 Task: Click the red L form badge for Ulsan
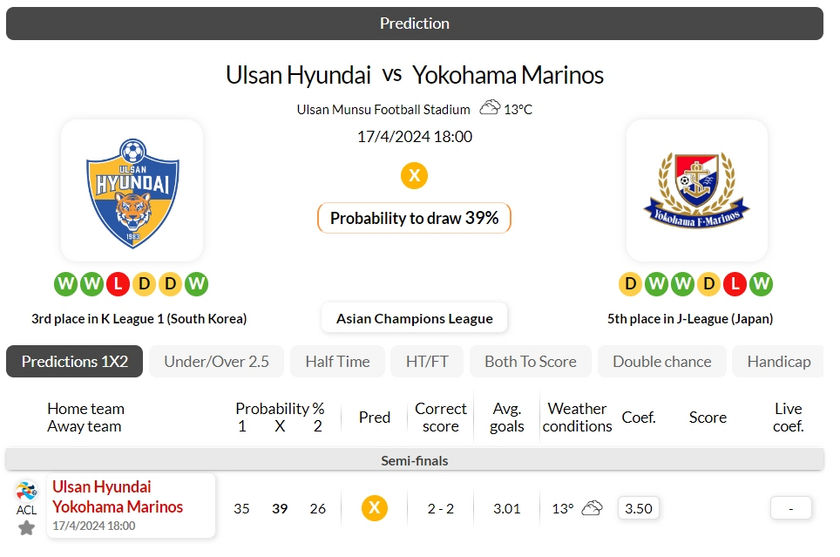point(118,284)
